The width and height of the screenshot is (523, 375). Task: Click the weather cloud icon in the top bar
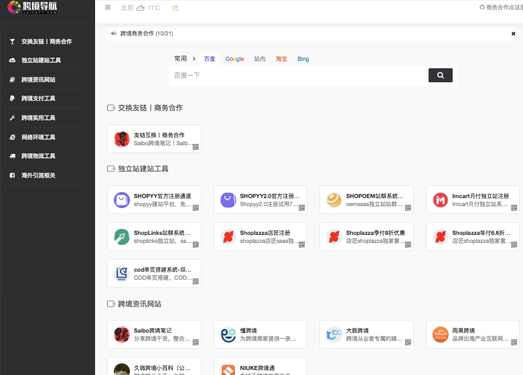[141, 7]
